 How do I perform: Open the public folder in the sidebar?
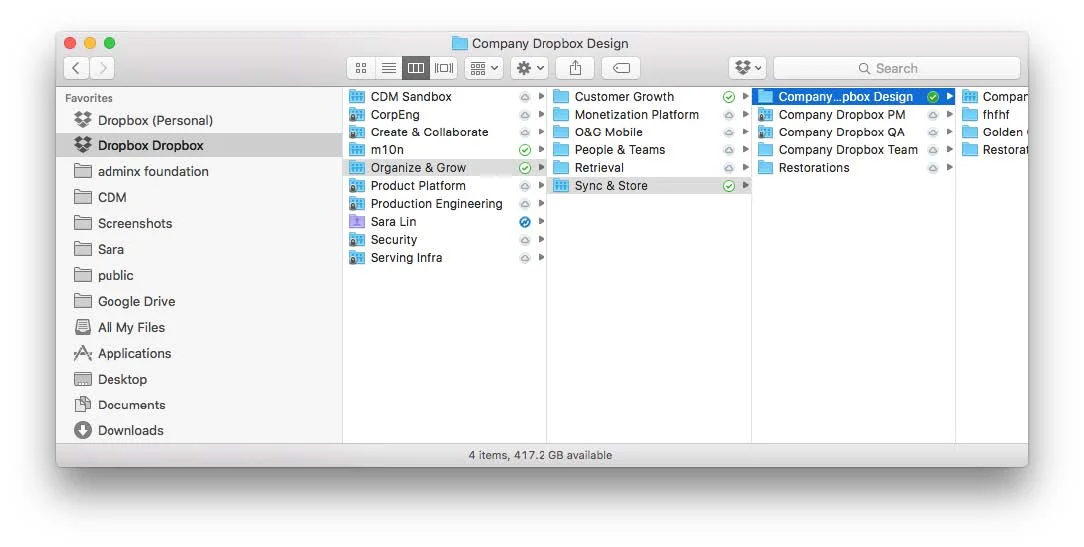(199, 275)
